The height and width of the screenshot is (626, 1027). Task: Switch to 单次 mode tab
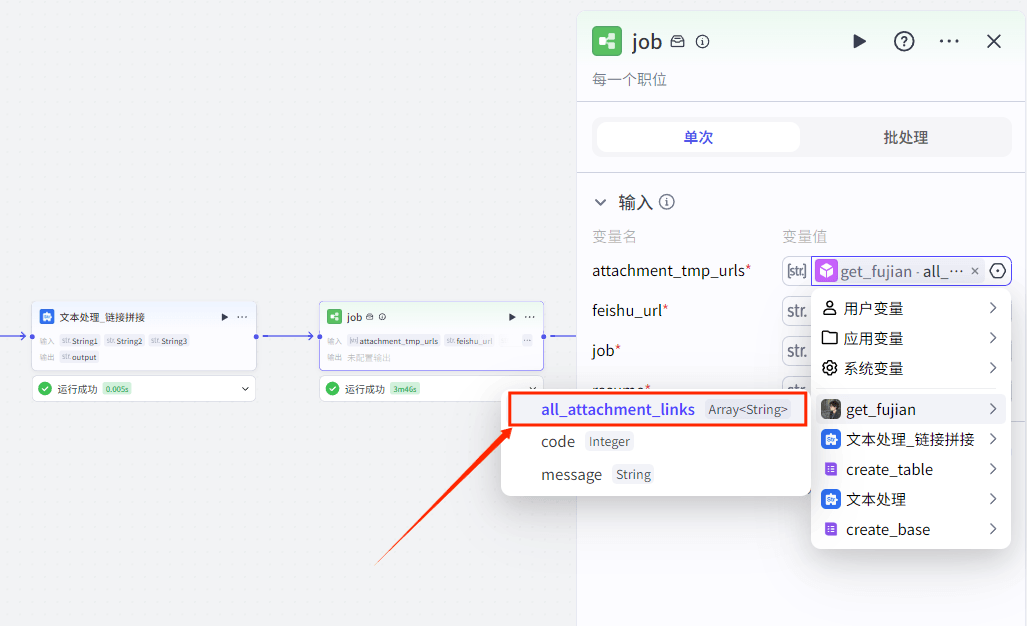(x=698, y=138)
